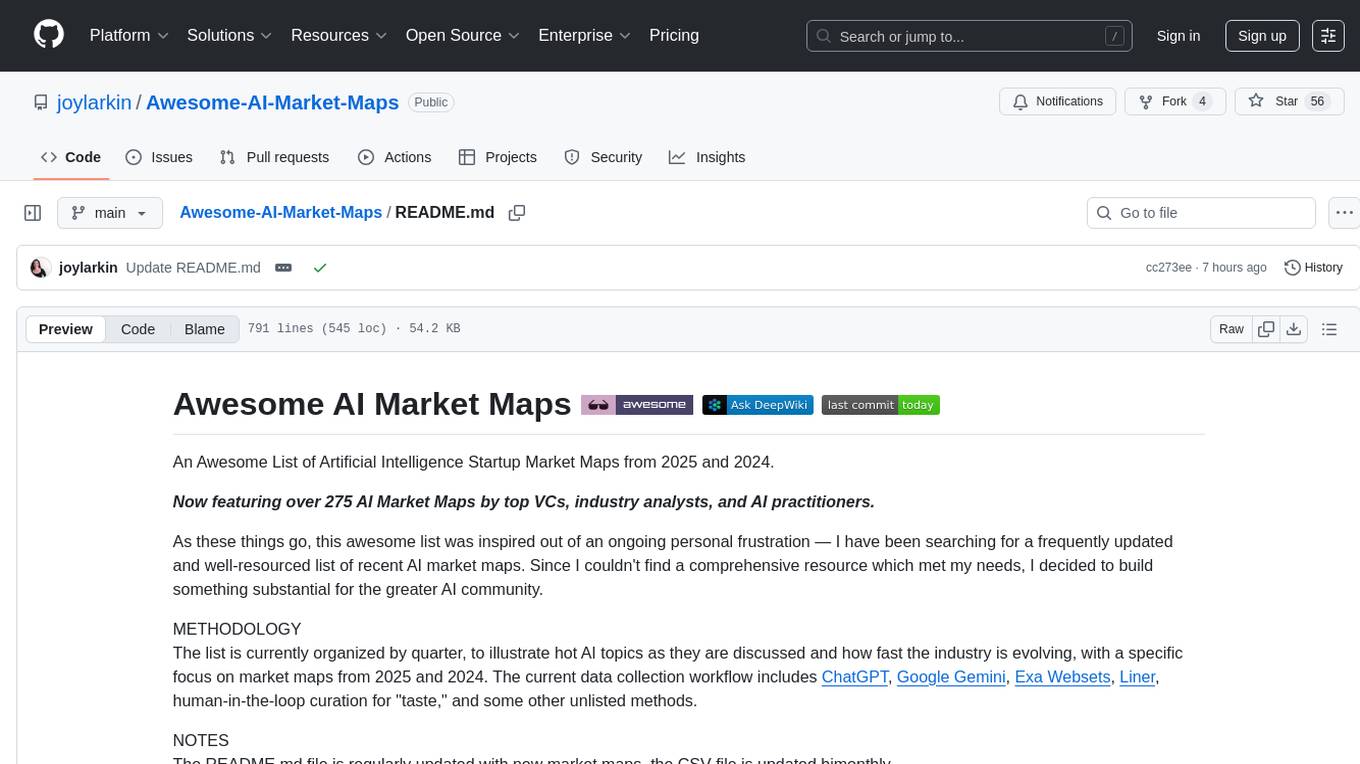The width and height of the screenshot is (1360, 764).
Task: Switch to Code view of file
Action: pyautogui.click(x=138, y=329)
